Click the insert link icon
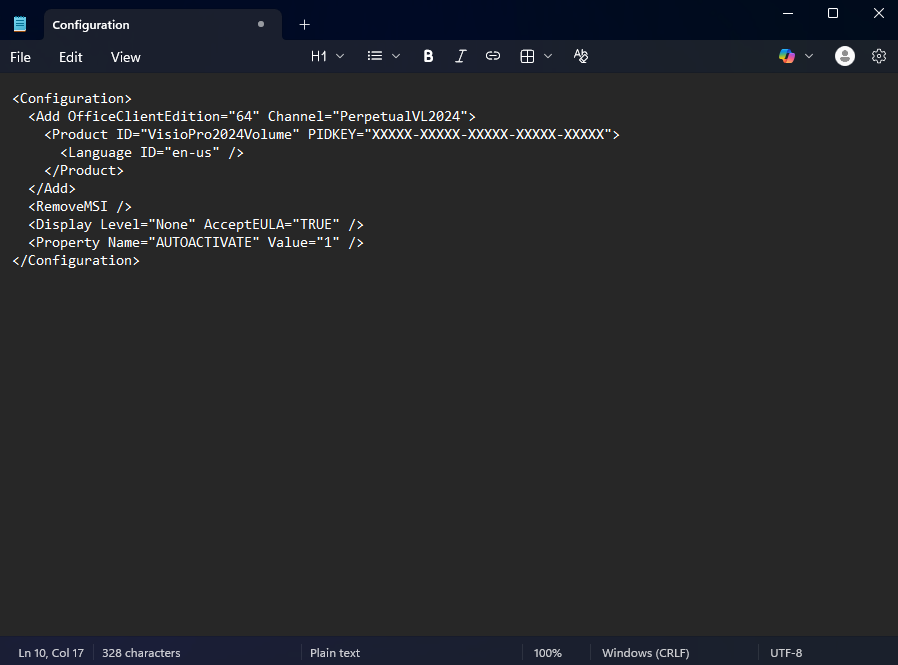Screen dimensions: 898x665 (493, 57)
